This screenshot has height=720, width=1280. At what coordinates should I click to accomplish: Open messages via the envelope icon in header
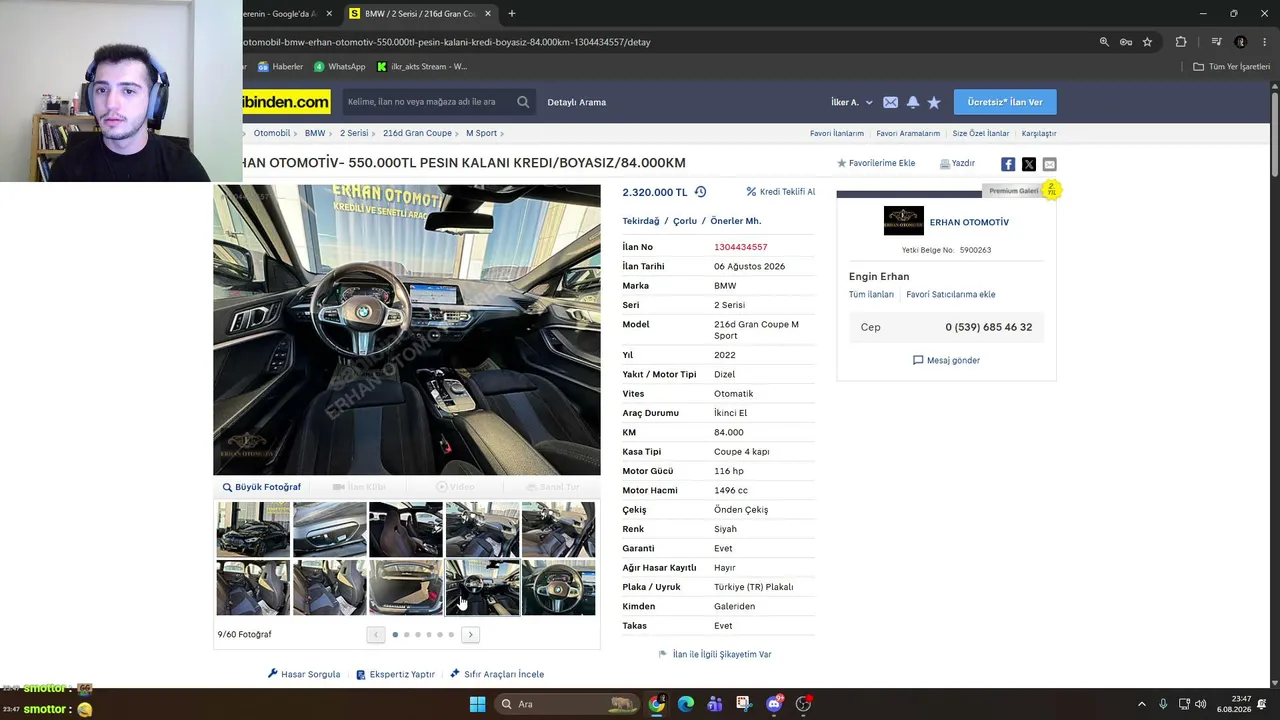[x=890, y=102]
